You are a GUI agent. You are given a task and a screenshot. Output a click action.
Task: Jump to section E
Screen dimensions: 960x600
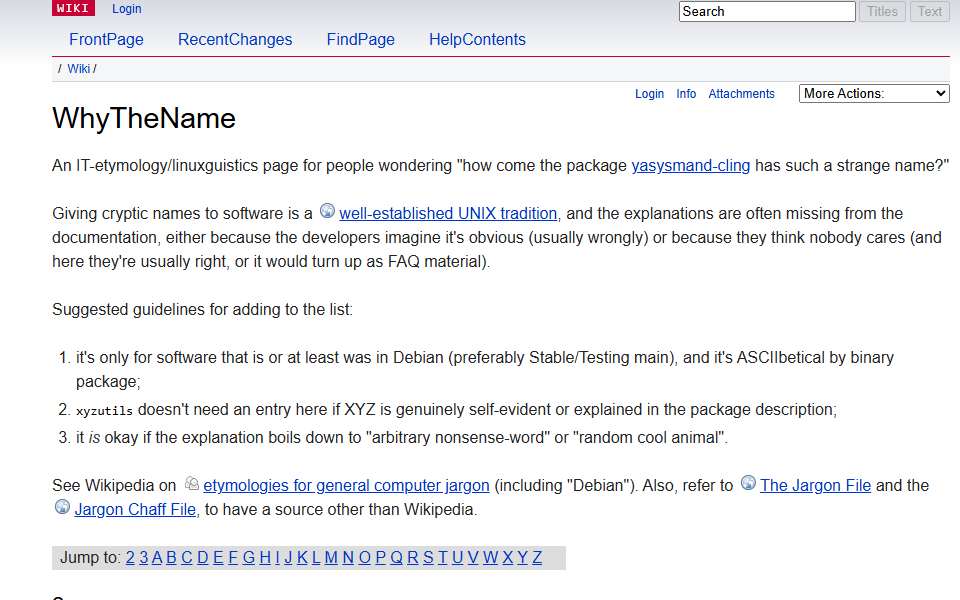click(217, 558)
